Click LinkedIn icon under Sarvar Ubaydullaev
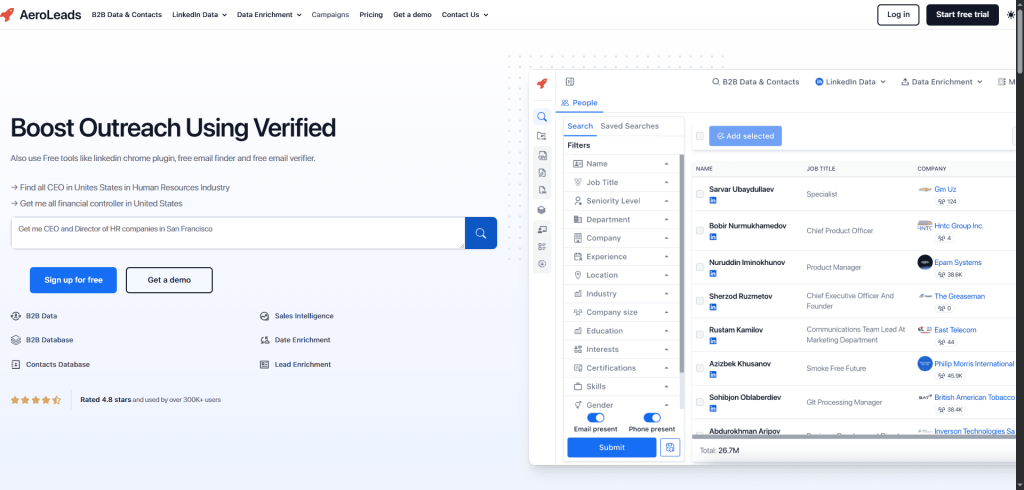 click(x=713, y=201)
